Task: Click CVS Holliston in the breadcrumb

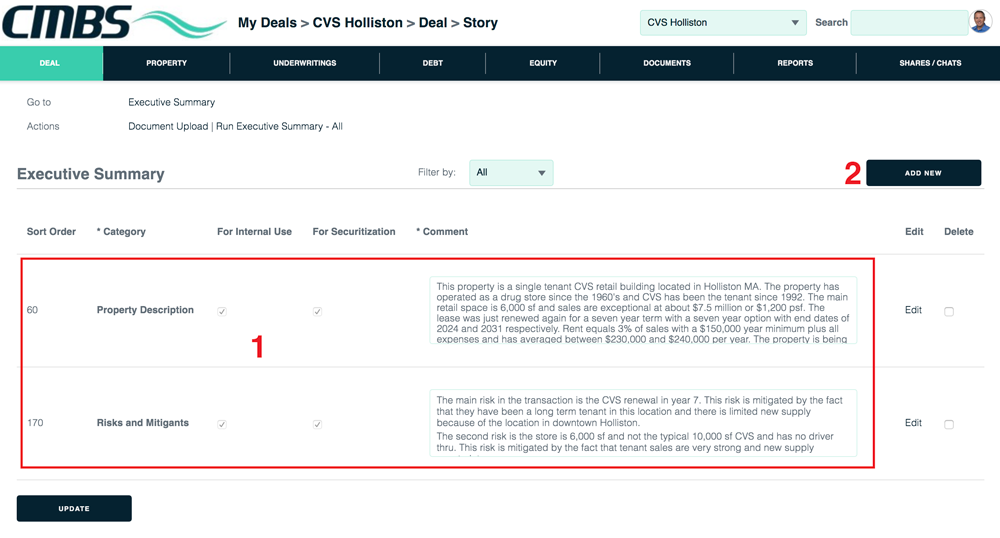Action: 358,23
